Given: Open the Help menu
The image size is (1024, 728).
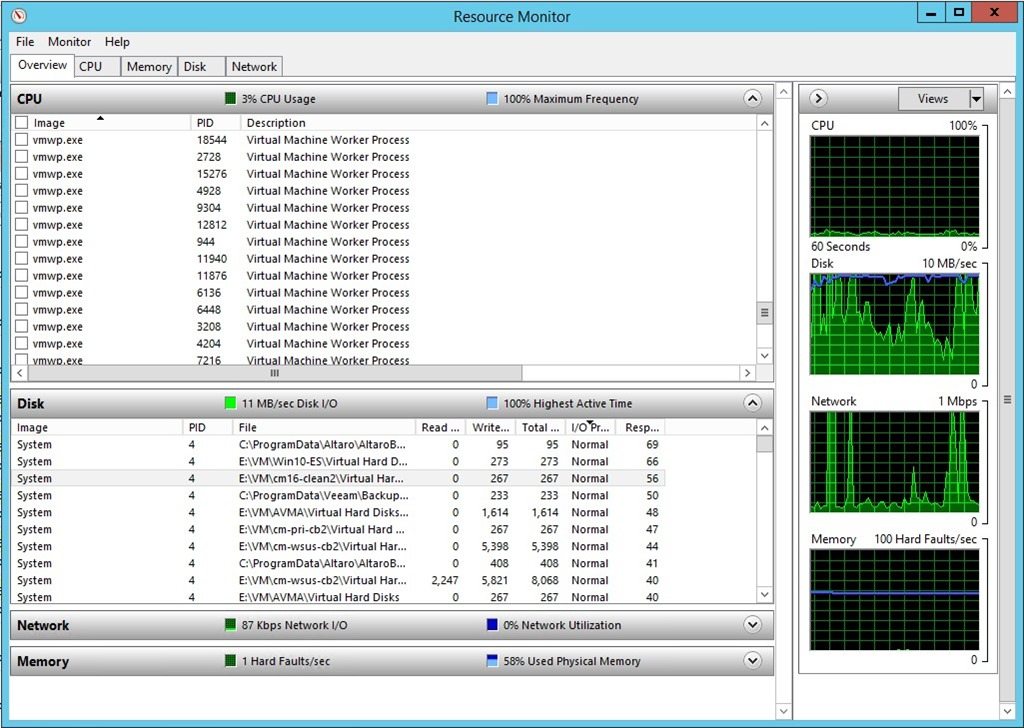Looking at the screenshot, I should click(117, 42).
